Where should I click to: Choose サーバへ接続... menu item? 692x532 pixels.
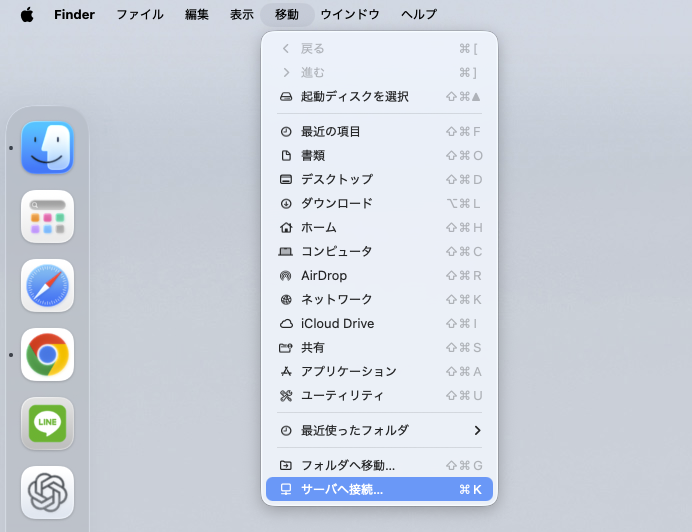point(341,489)
